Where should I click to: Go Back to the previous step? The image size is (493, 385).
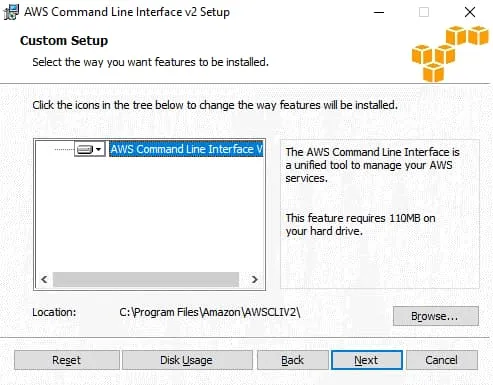tap(292, 360)
